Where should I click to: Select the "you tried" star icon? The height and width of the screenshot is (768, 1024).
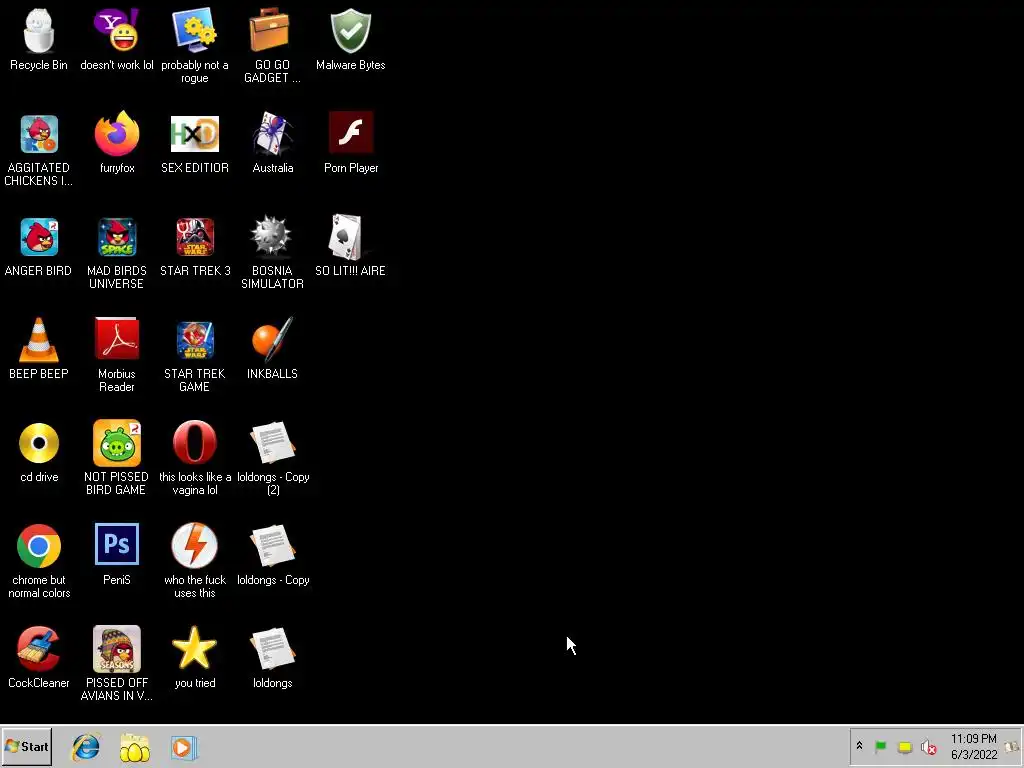(195, 648)
